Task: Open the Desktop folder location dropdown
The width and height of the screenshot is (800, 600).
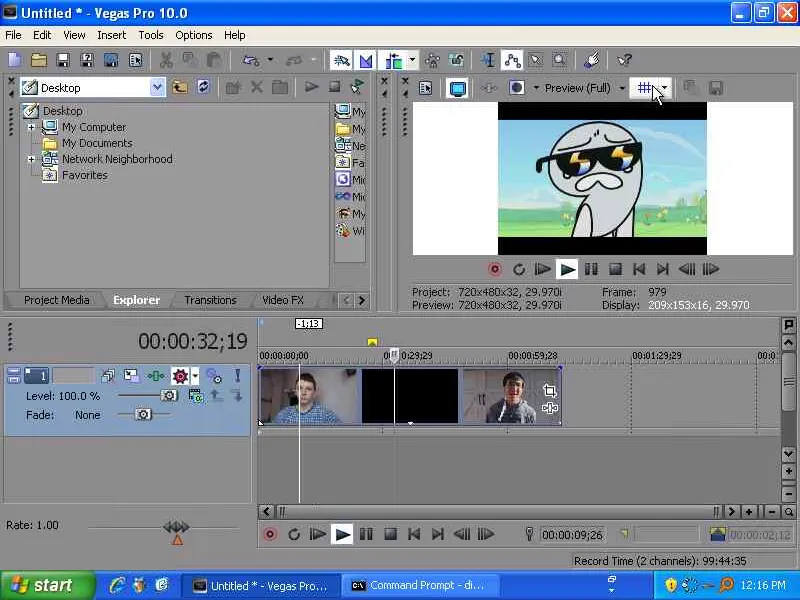Action: coord(157,88)
